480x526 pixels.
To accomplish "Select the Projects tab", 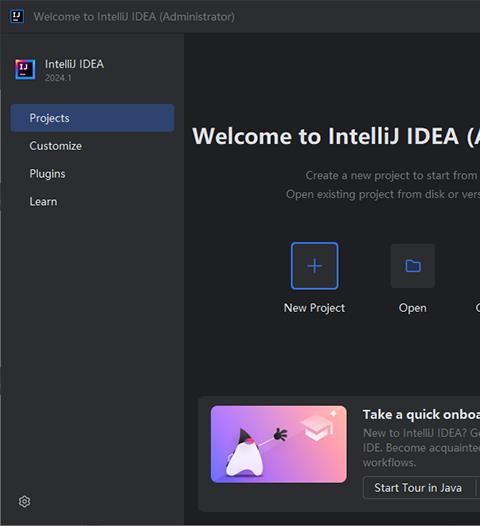I will [92, 118].
